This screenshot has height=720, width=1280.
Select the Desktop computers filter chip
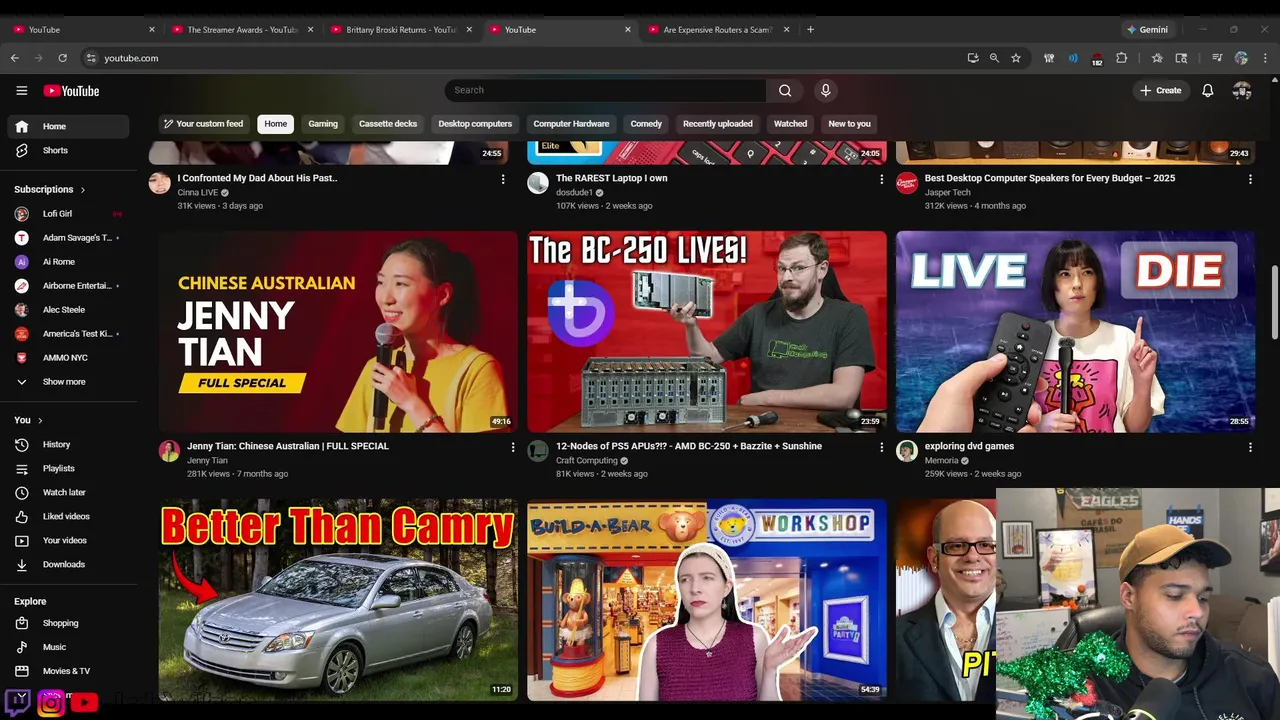tap(475, 124)
